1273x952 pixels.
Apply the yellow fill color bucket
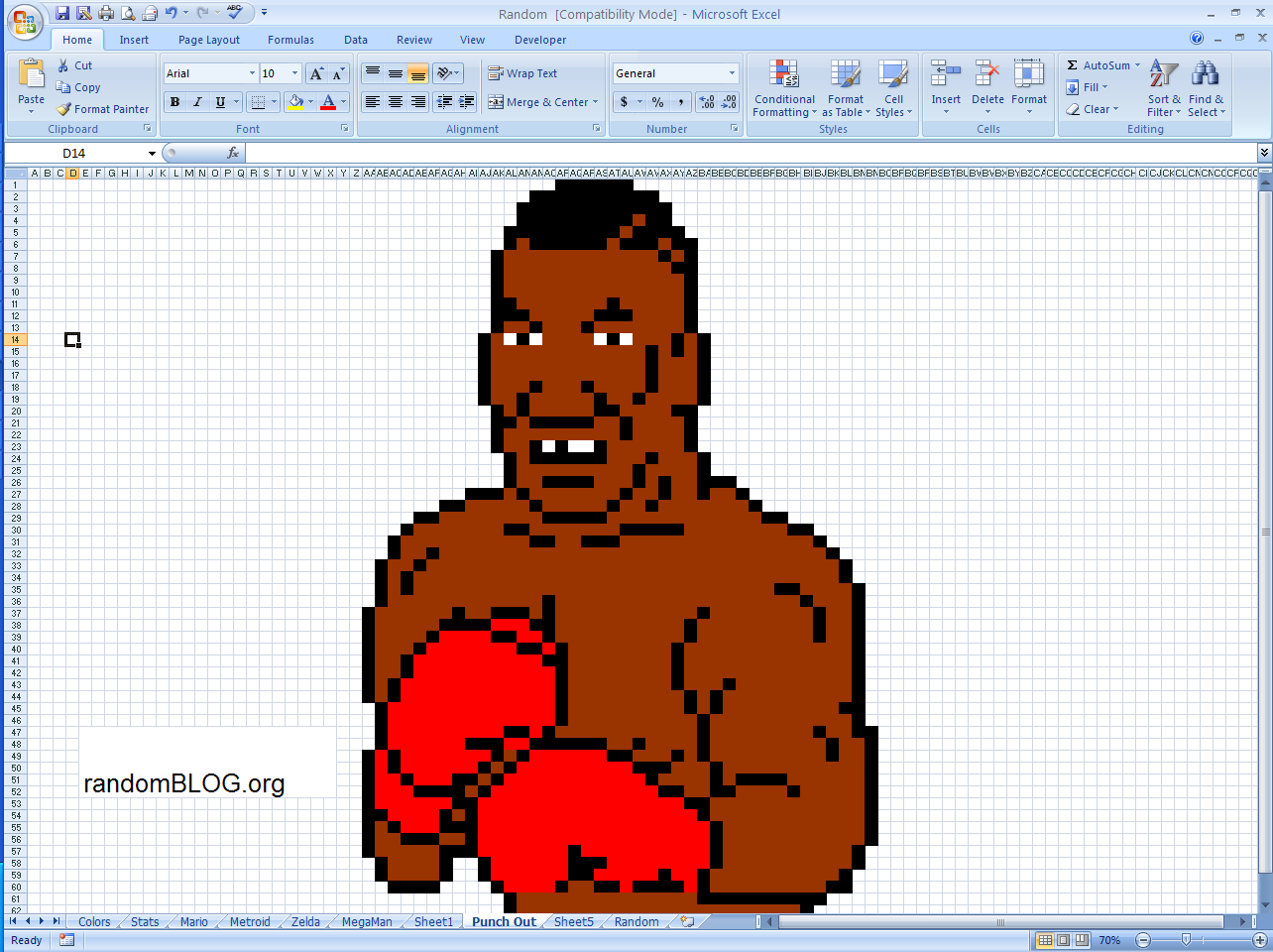[x=295, y=102]
